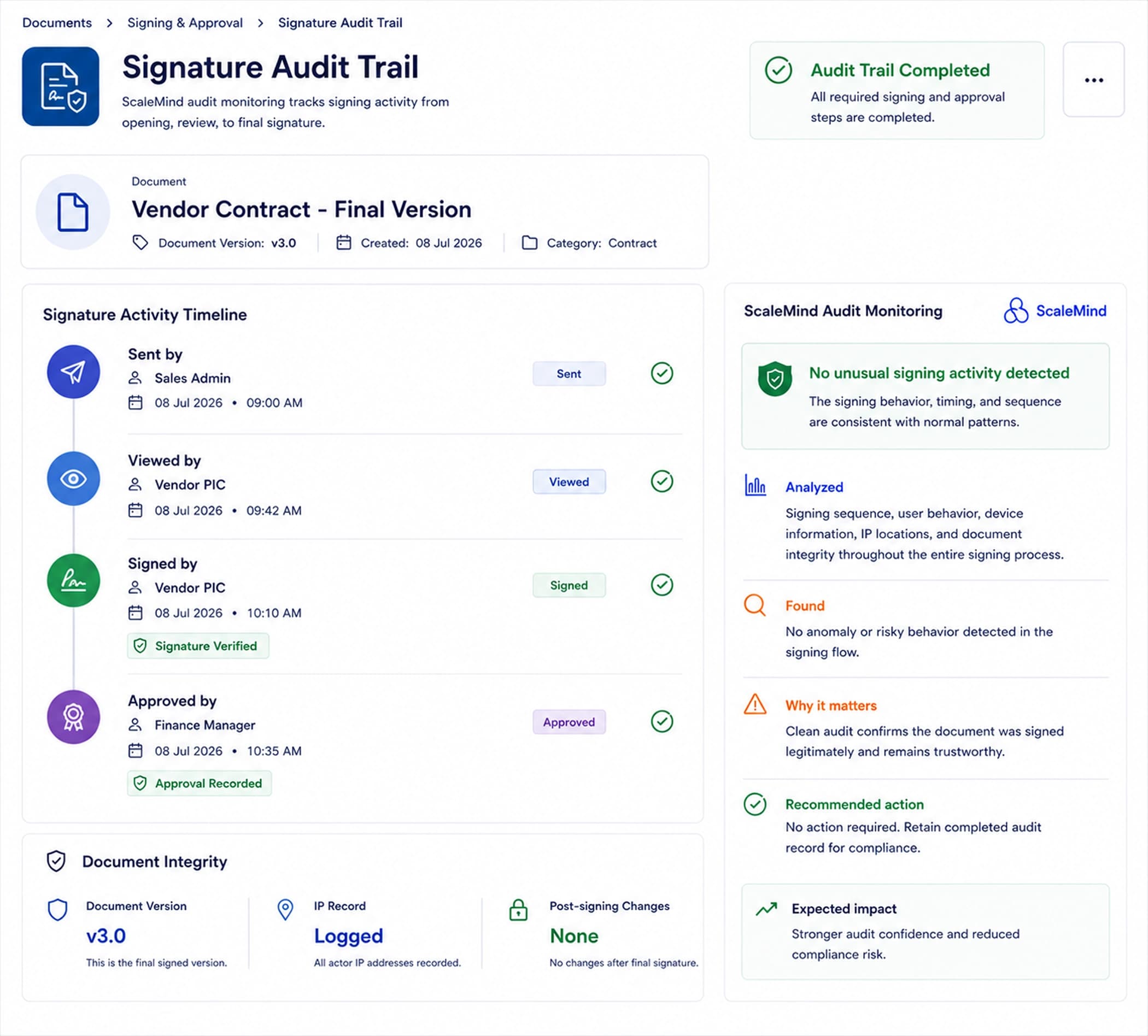Click the Signature Audit Trail breadcrumb item

click(340, 23)
